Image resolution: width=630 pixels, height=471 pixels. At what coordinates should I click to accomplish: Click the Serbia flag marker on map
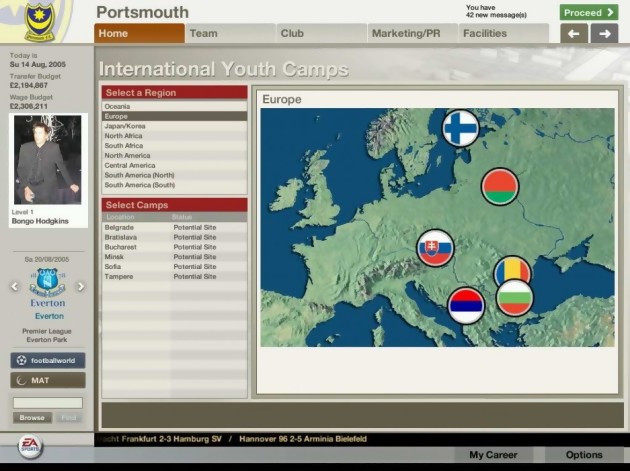466,305
